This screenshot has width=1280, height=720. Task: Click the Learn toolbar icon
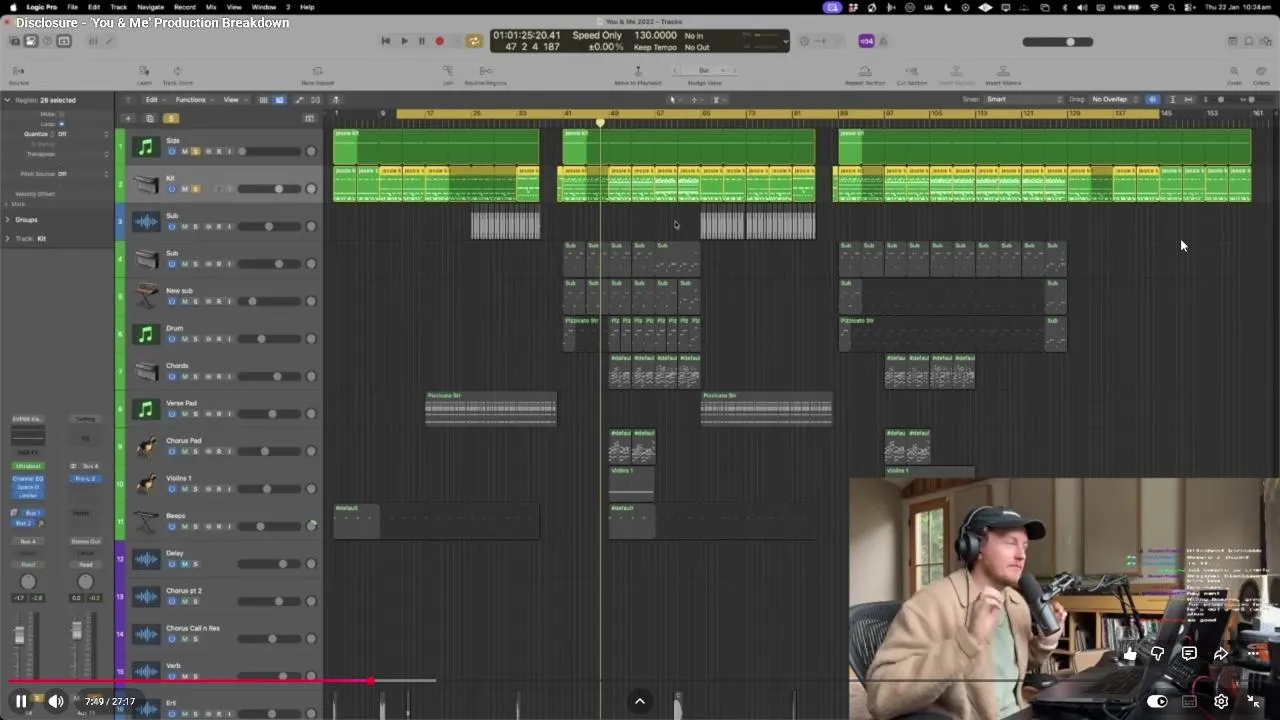tap(144, 75)
